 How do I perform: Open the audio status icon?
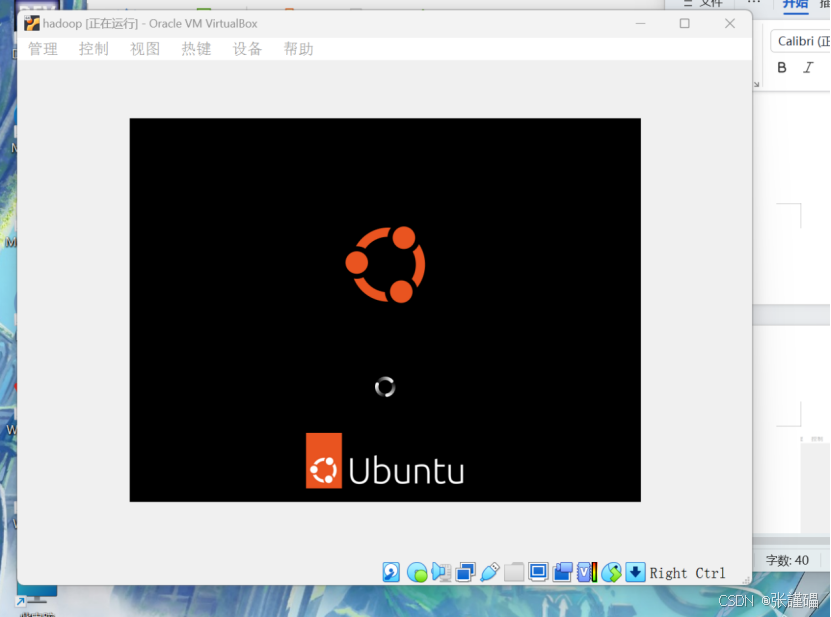click(441, 572)
